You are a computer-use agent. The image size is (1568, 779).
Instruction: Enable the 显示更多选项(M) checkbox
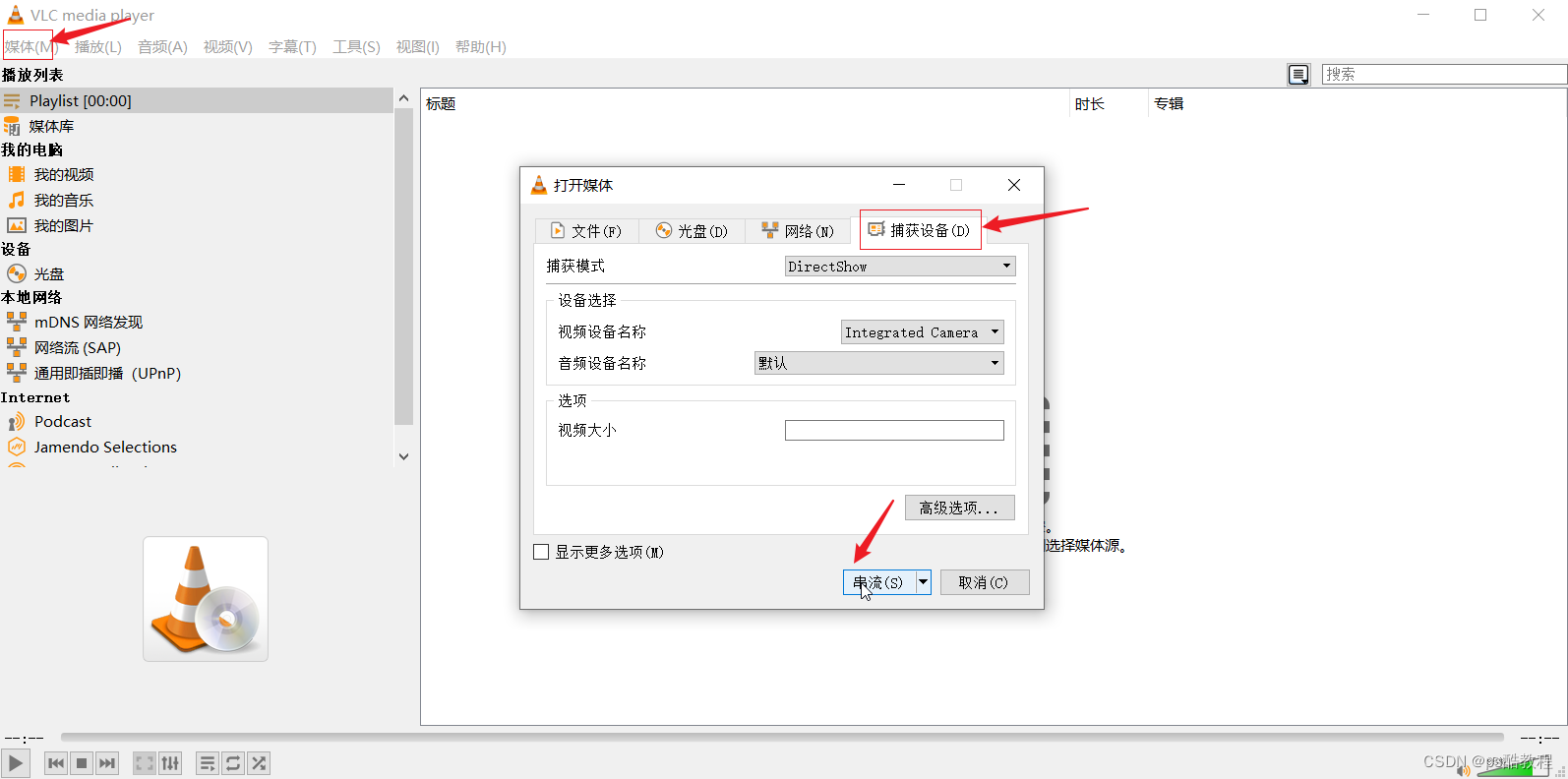[x=541, y=552]
